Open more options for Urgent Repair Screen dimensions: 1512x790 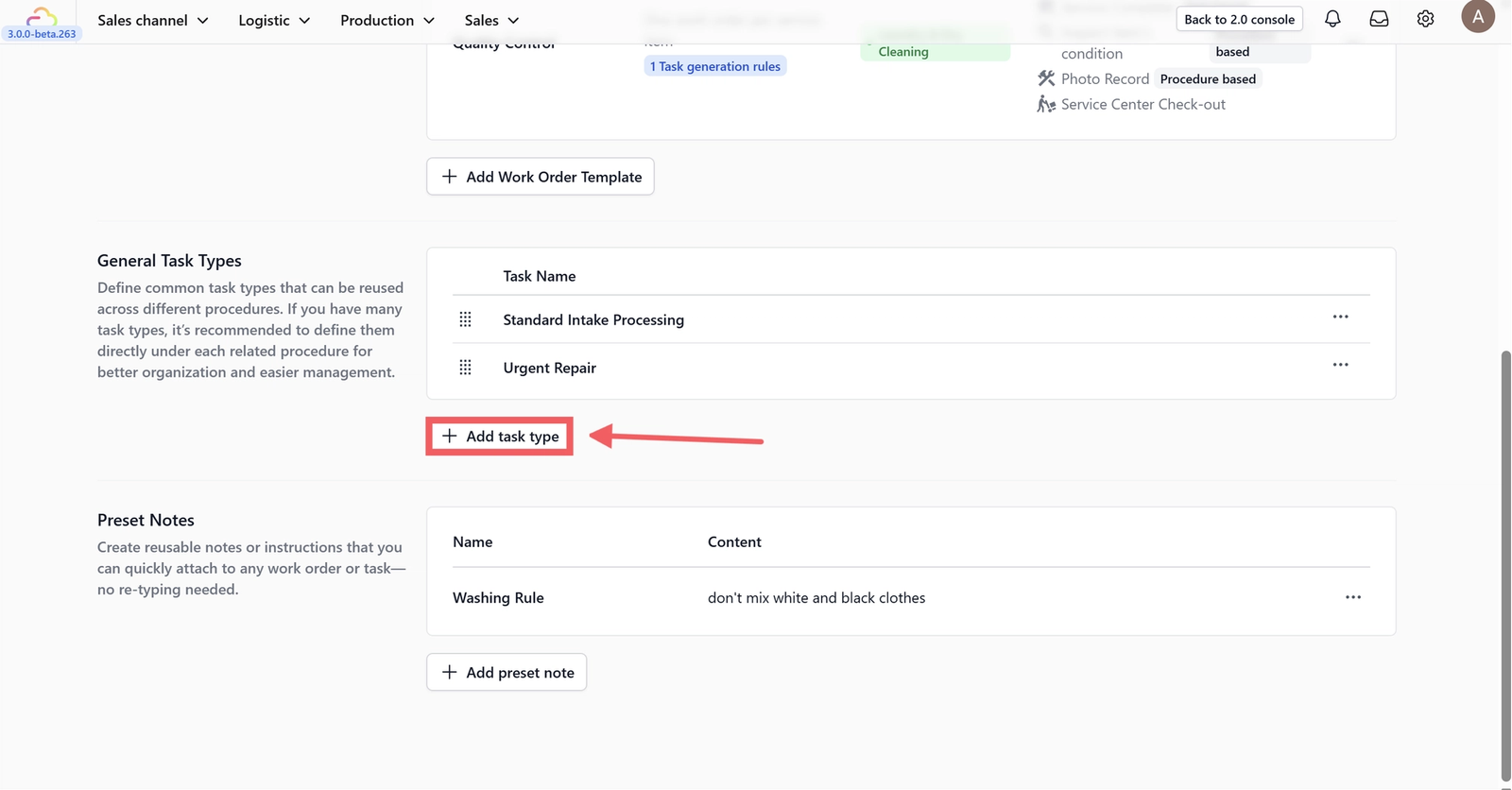coord(1340,365)
